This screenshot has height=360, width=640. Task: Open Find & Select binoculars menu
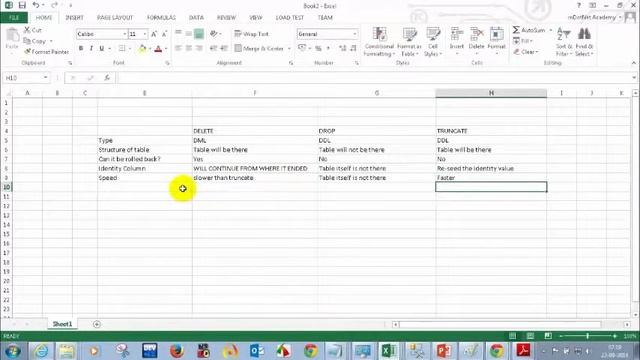(x=584, y=42)
